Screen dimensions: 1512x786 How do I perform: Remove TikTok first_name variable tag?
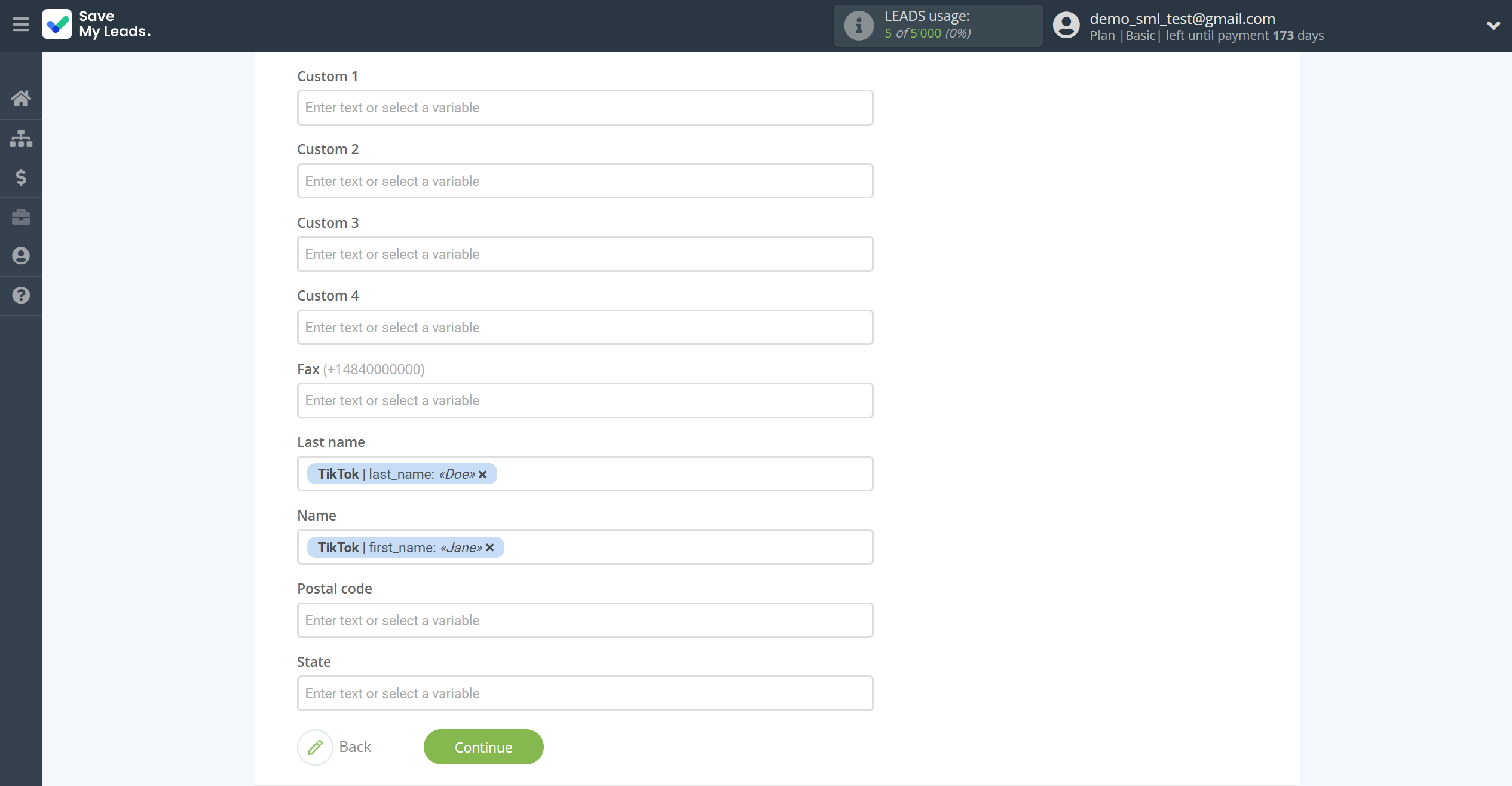click(x=492, y=547)
